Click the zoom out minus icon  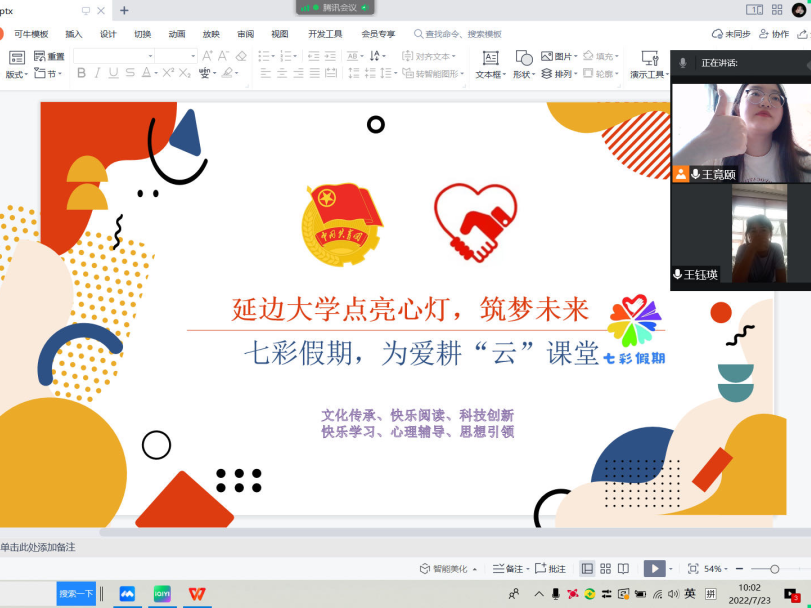[x=740, y=569]
